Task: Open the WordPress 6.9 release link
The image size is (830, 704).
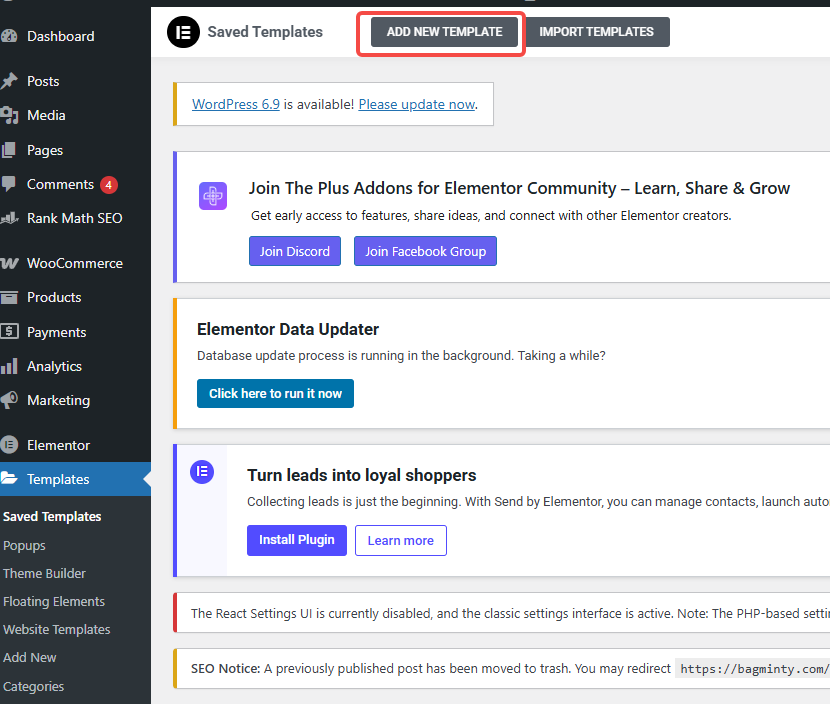Action: (x=235, y=103)
